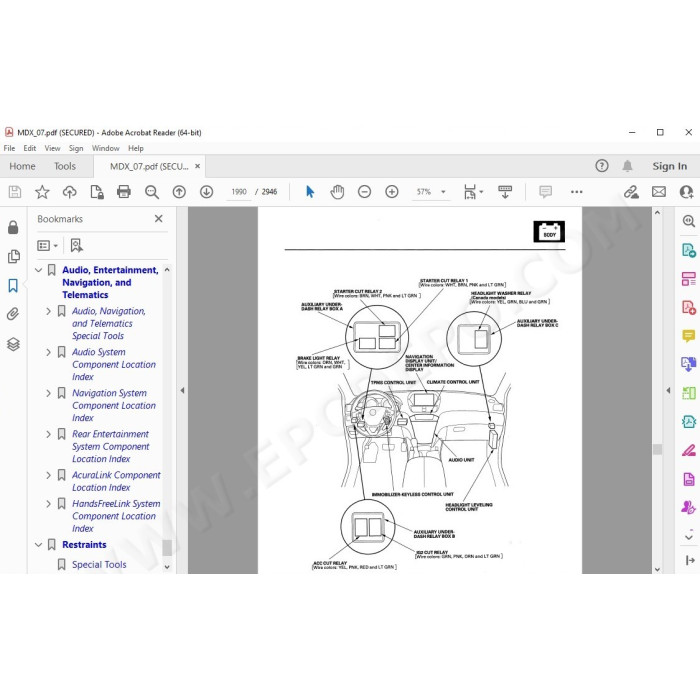The image size is (700, 700).
Task: Open the attachments paperclip panel
Action: point(13,314)
